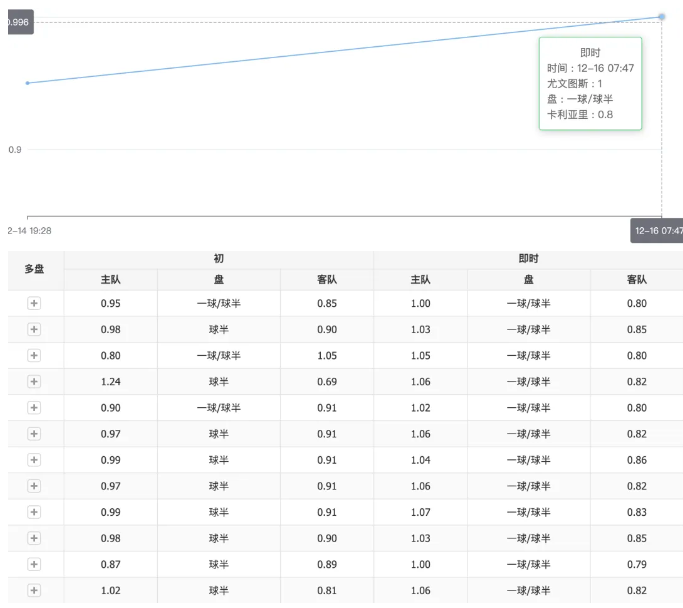Expand the row with initial home odds 0.80
Screen dimensions: 683x608
(34, 355)
